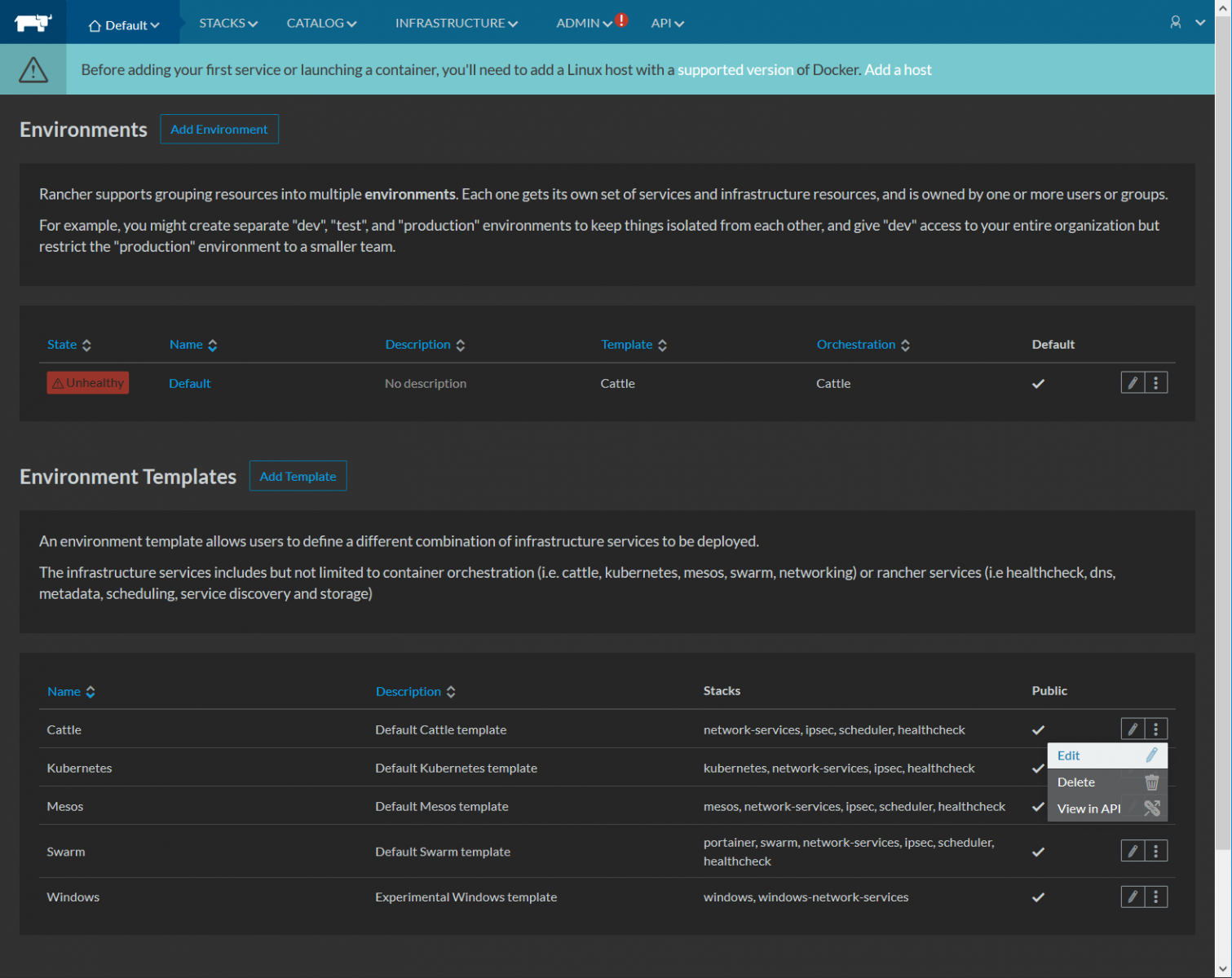Open the user account avatar menu
Image resolution: width=1232 pixels, height=978 pixels.
pos(1175,22)
